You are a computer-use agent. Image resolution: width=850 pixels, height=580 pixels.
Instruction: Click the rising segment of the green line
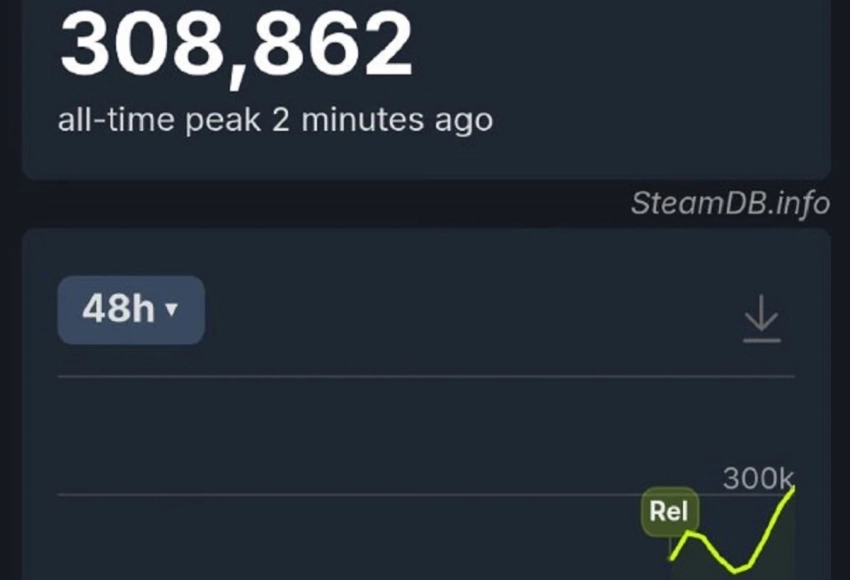click(x=772, y=524)
